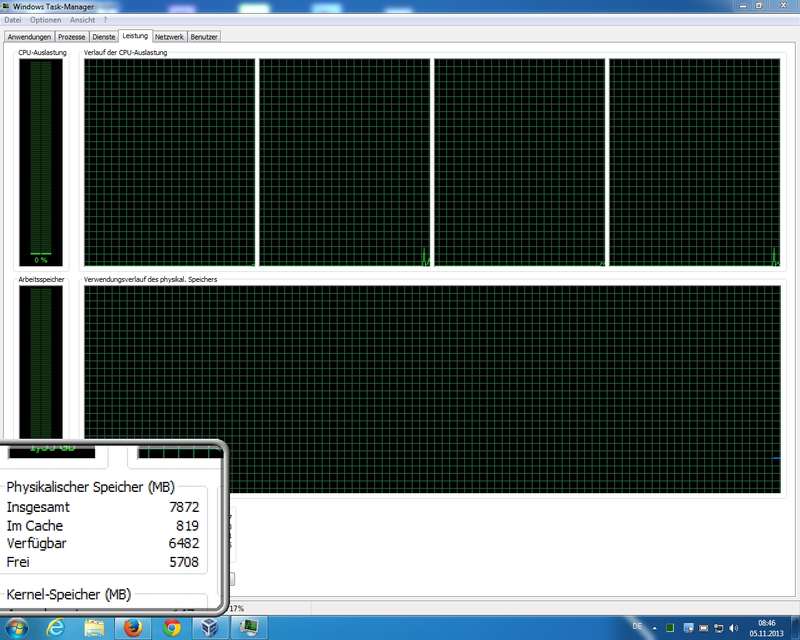Show hidden tray icons arrow
The height and width of the screenshot is (640, 800).
(655, 628)
